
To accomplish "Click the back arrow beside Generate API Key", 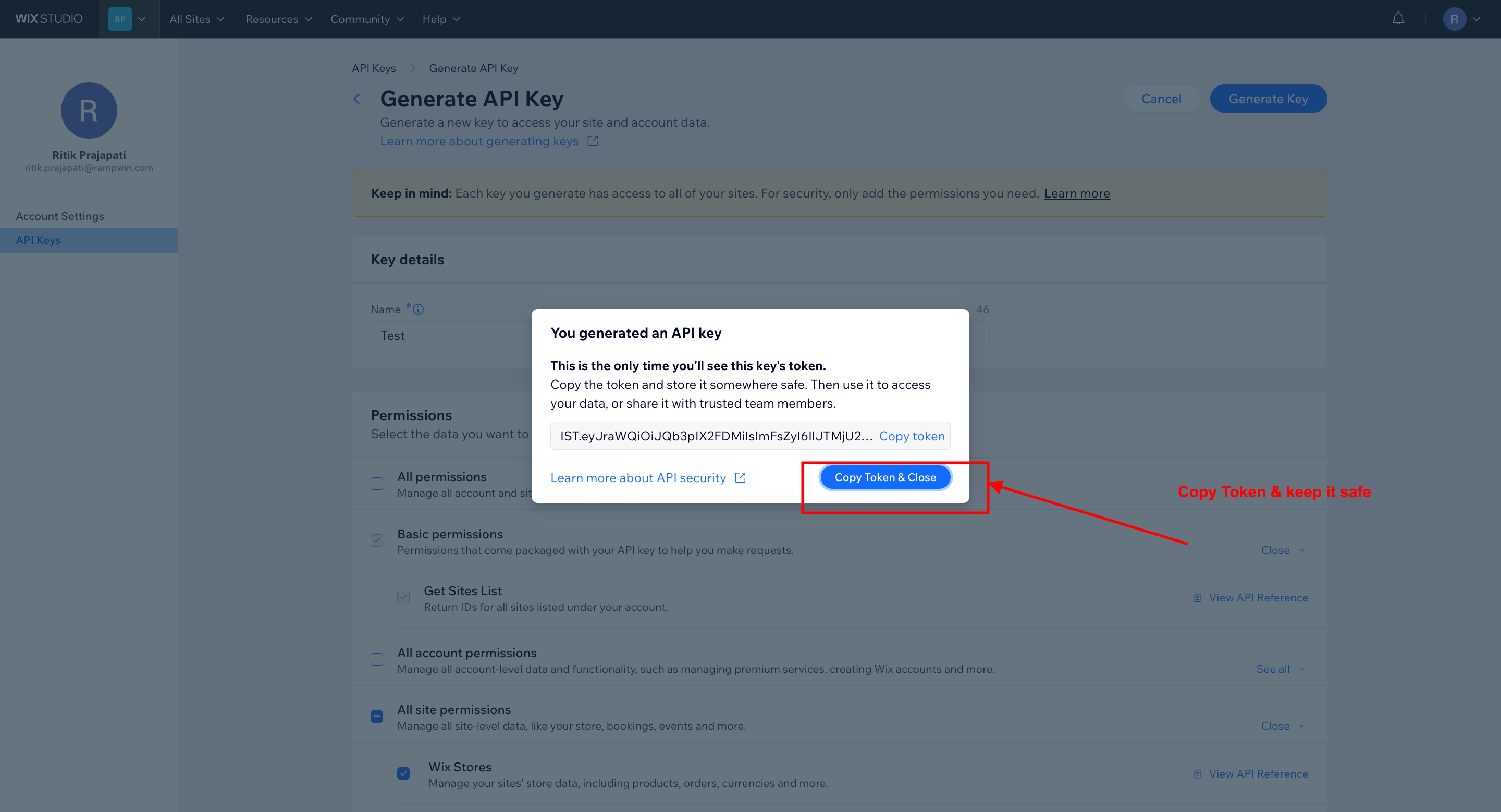I will pyautogui.click(x=357, y=99).
